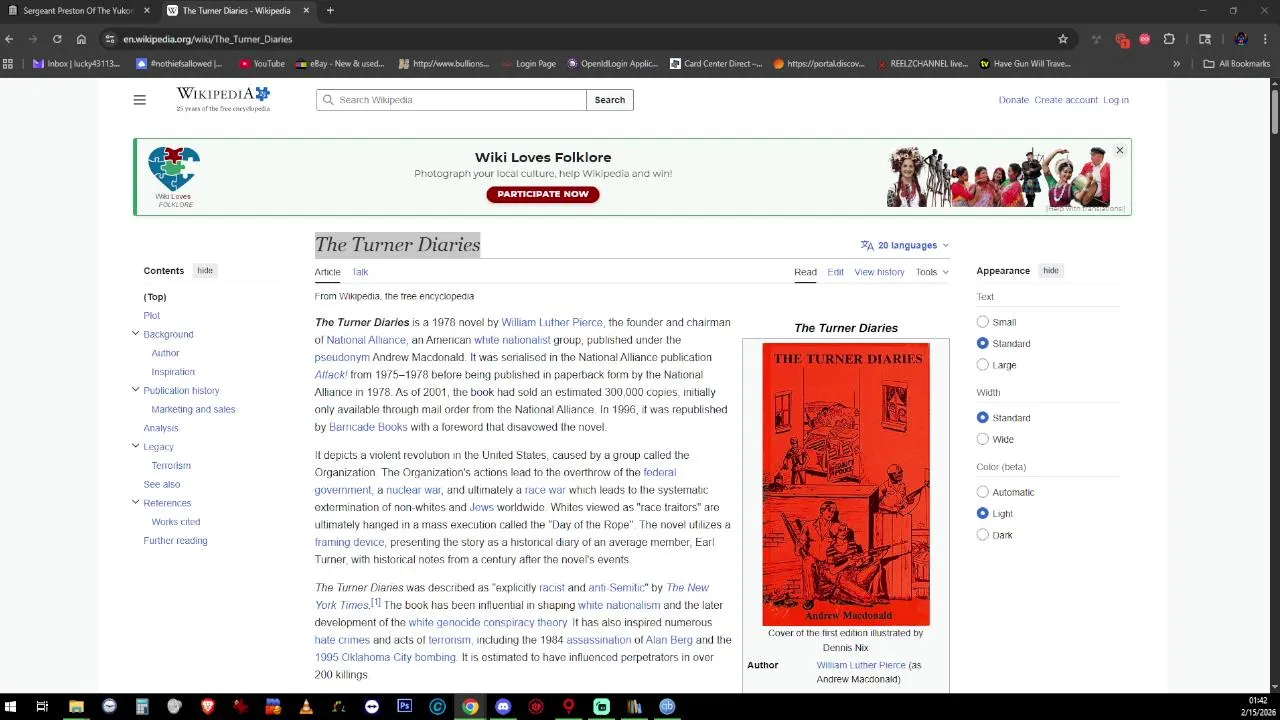The width and height of the screenshot is (1280, 720).
Task: Switch to Sergeant Preston Of The Yukon tab
Action: (x=78, y=11)
